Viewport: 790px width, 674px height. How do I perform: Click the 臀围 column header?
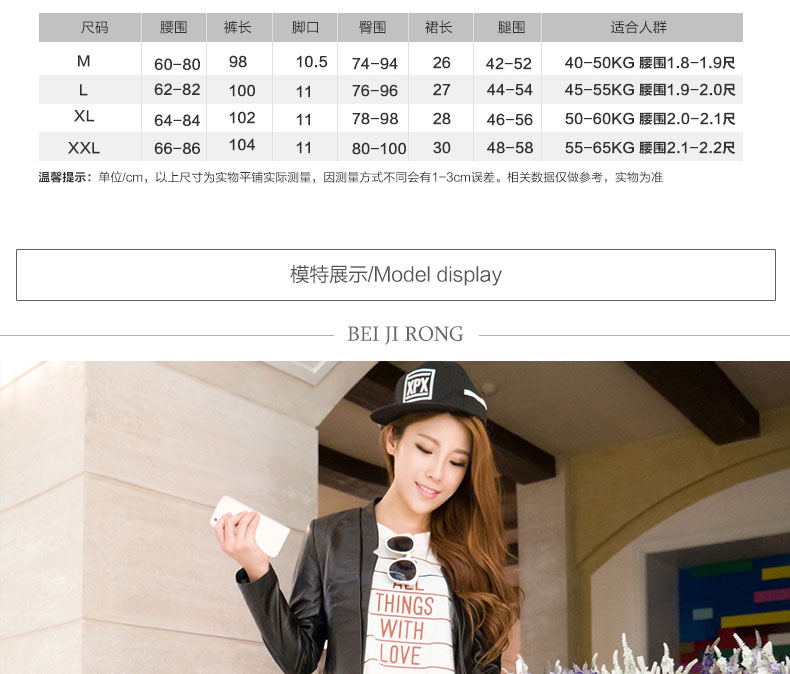tap(372, 27)
